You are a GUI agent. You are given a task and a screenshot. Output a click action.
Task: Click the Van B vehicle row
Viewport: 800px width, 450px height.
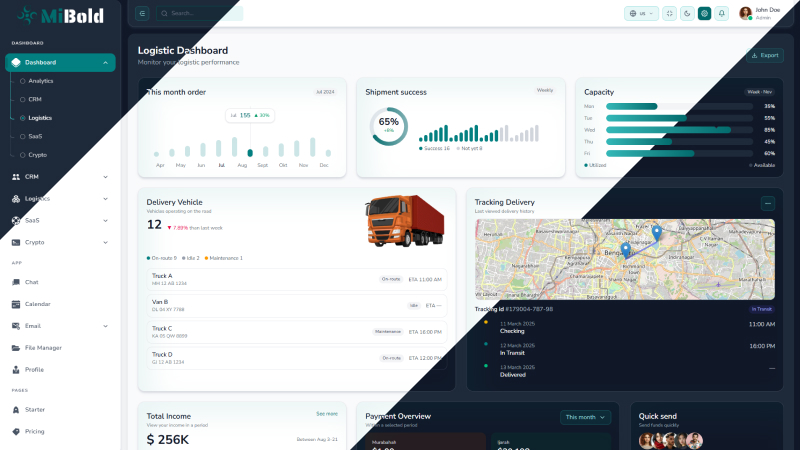click(x=297, y=306)
